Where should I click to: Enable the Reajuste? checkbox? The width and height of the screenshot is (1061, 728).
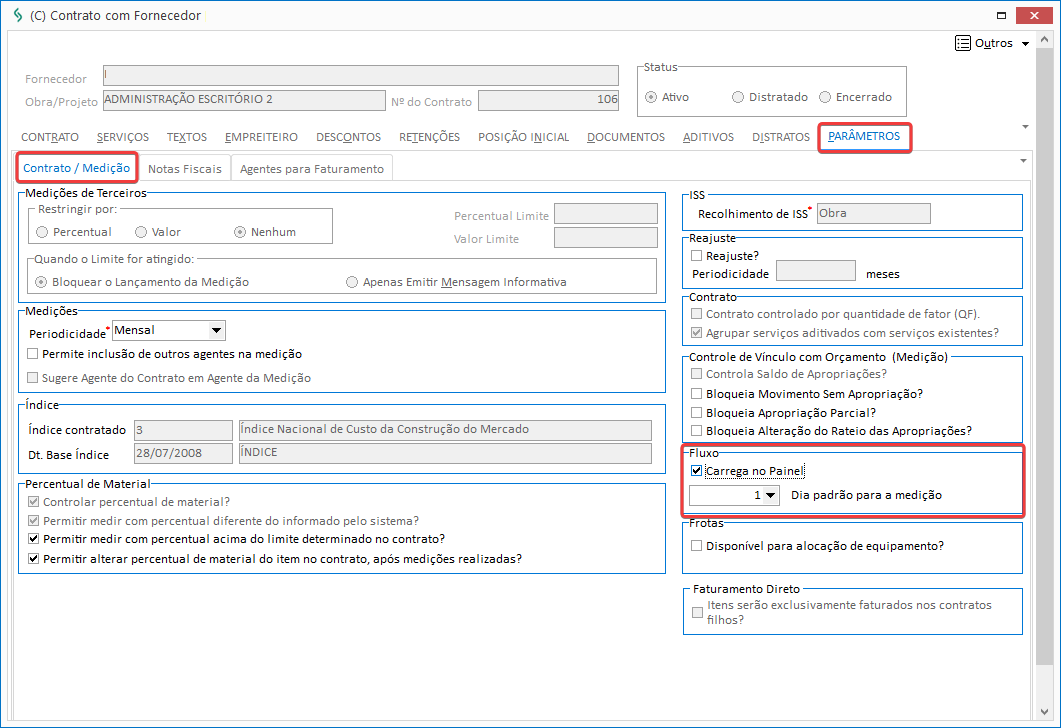697,256
